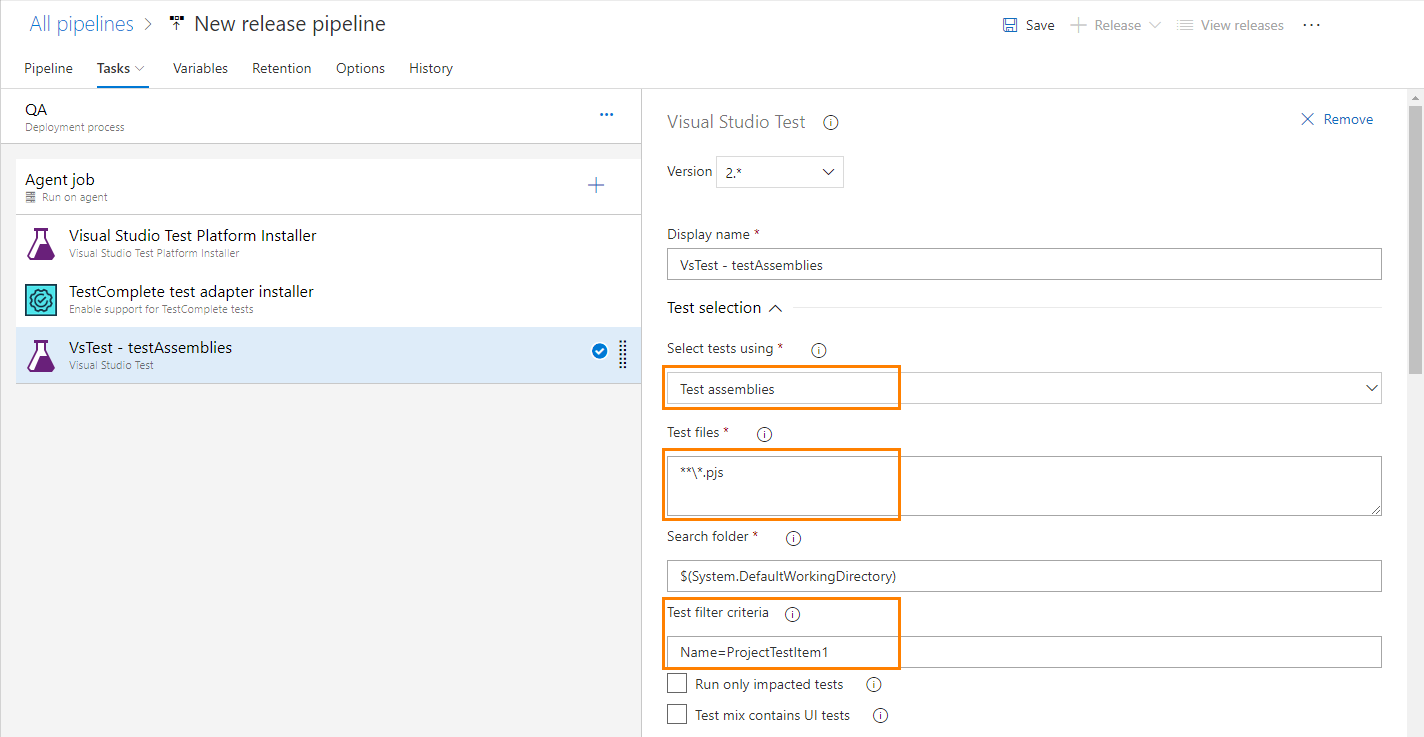Click the Save button
Image resolution: width=1424 pixels, height=737 pixels.
point(1028,24)
